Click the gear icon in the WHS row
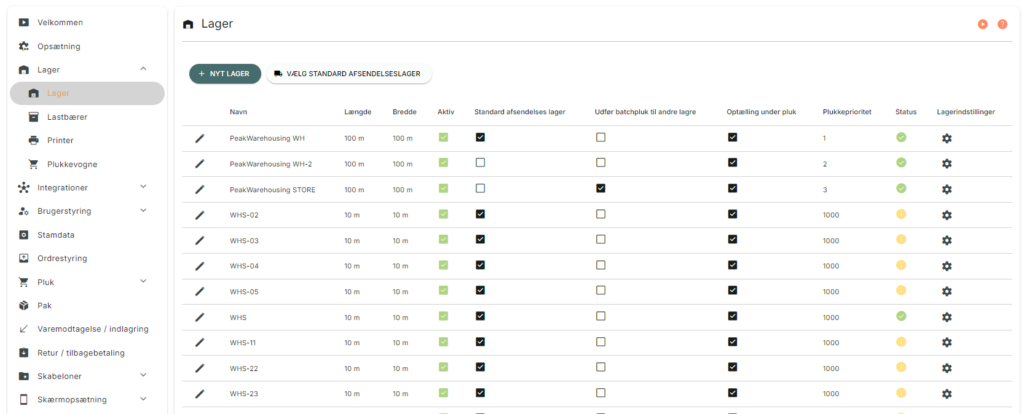The height and width of the screenshot is (414, 1024). [x=946, y=317]
